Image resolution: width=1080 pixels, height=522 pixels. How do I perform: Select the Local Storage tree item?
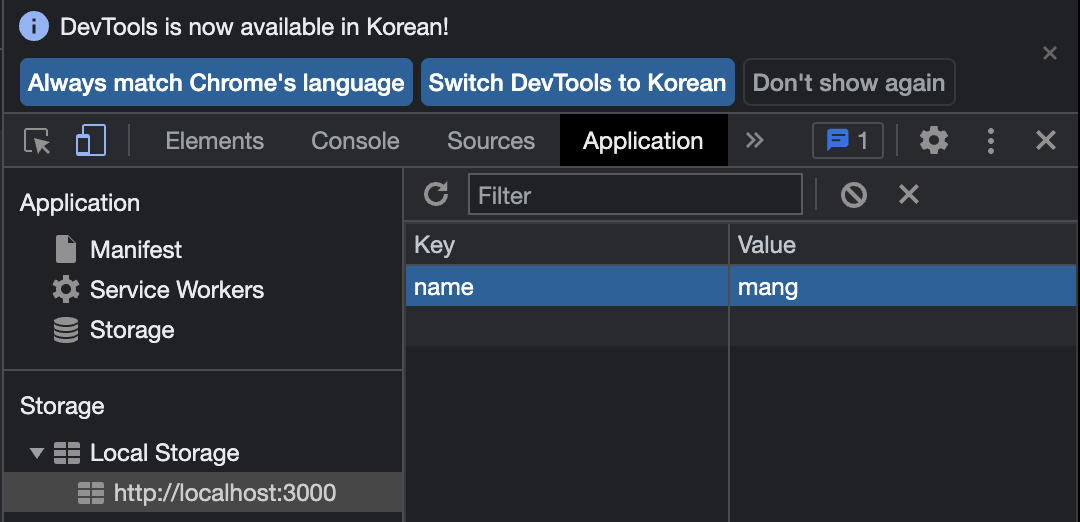point(165,453)
